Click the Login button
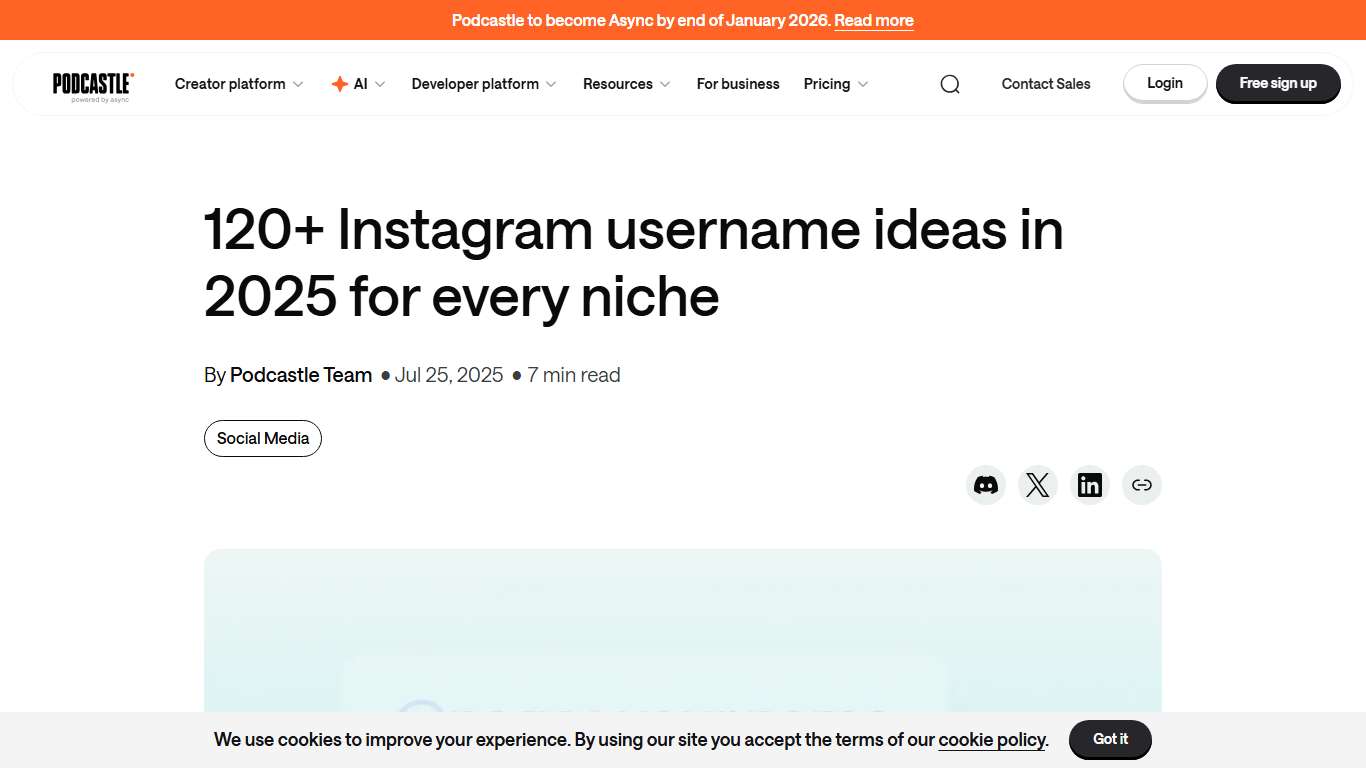 tap(1164, 84)
